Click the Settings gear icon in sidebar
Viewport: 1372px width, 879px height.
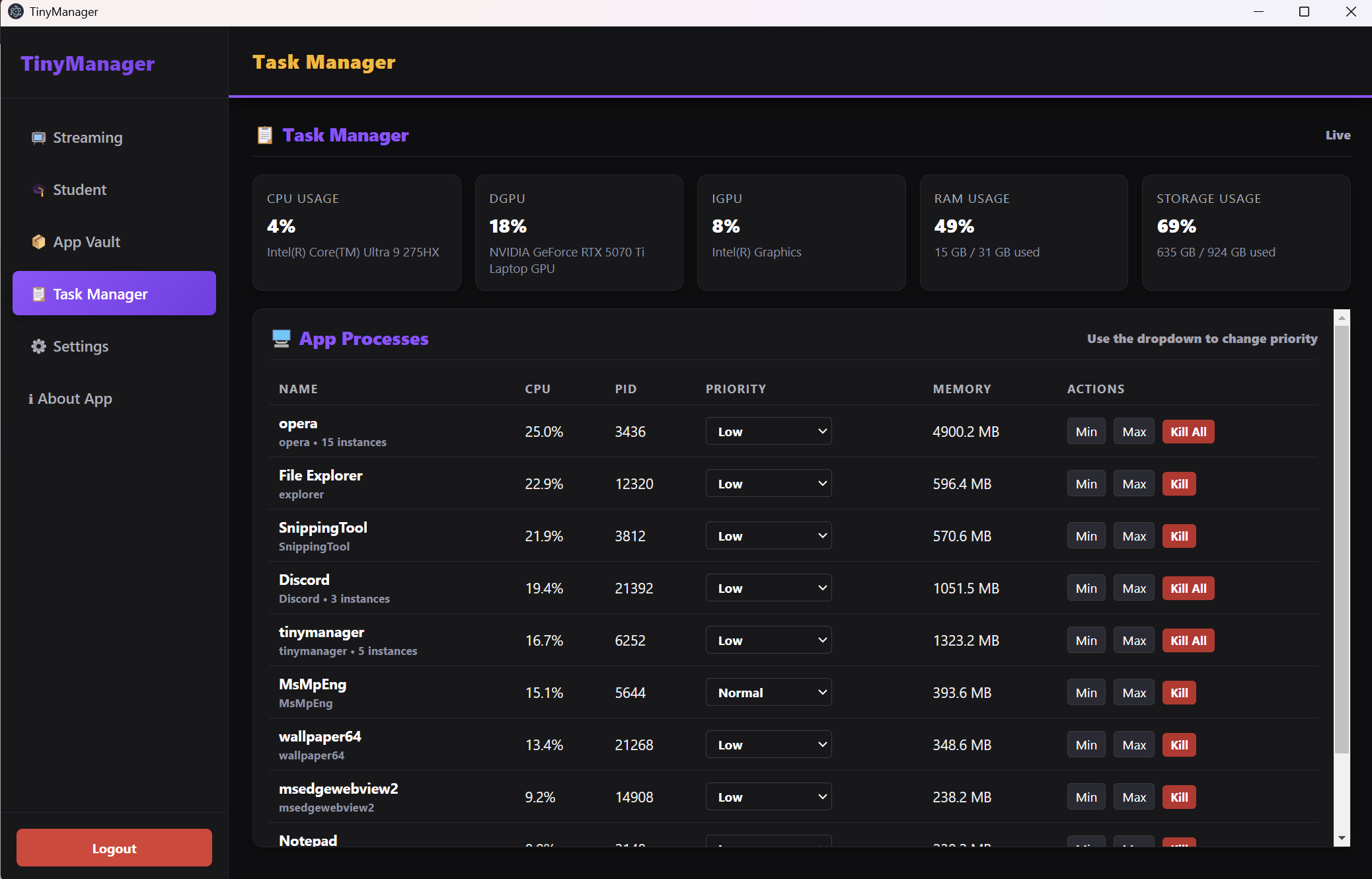[38, 346]
